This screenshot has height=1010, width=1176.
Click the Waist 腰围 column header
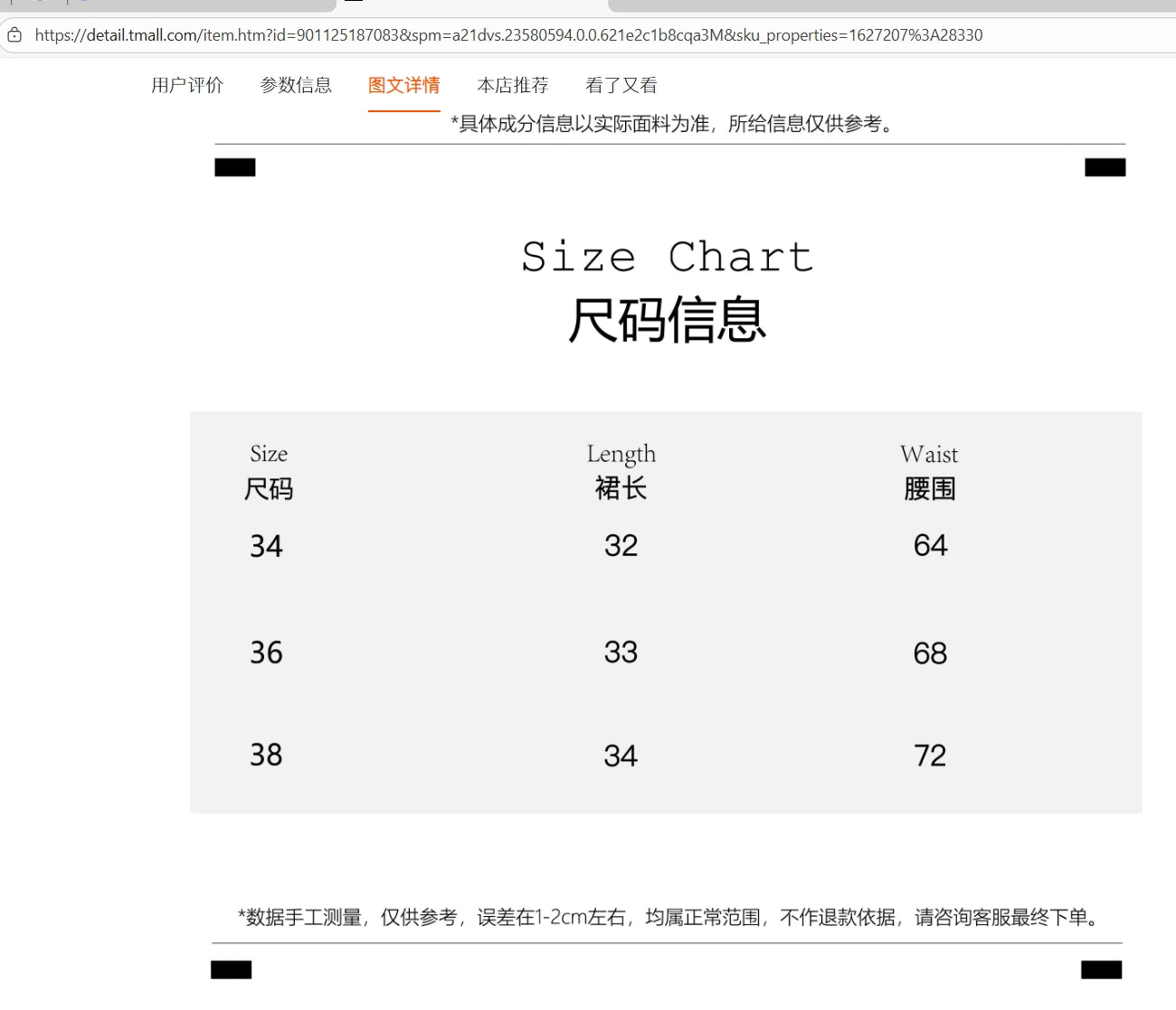pos(929,471)
